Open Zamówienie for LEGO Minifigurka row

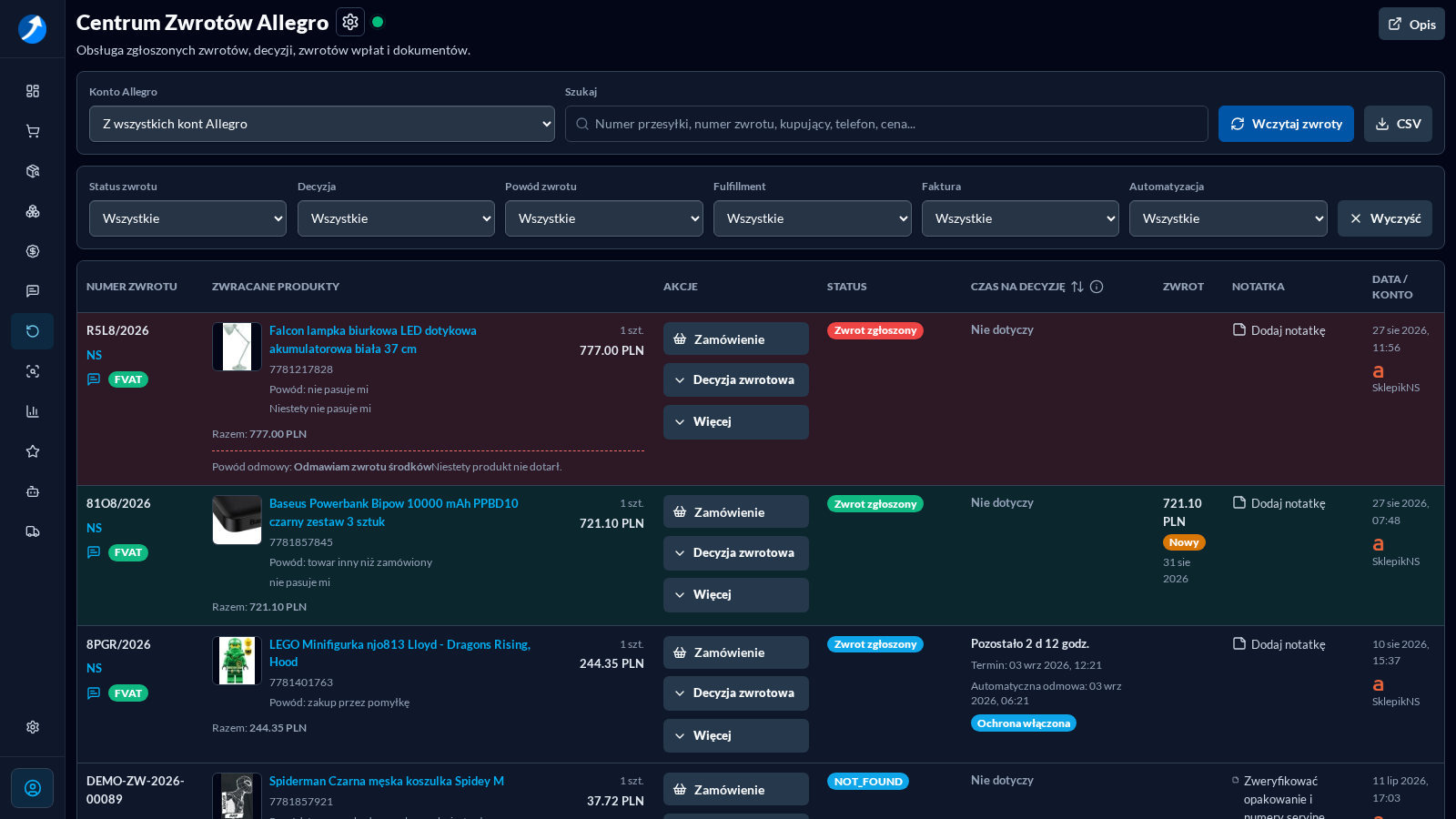tap(736, 652)
